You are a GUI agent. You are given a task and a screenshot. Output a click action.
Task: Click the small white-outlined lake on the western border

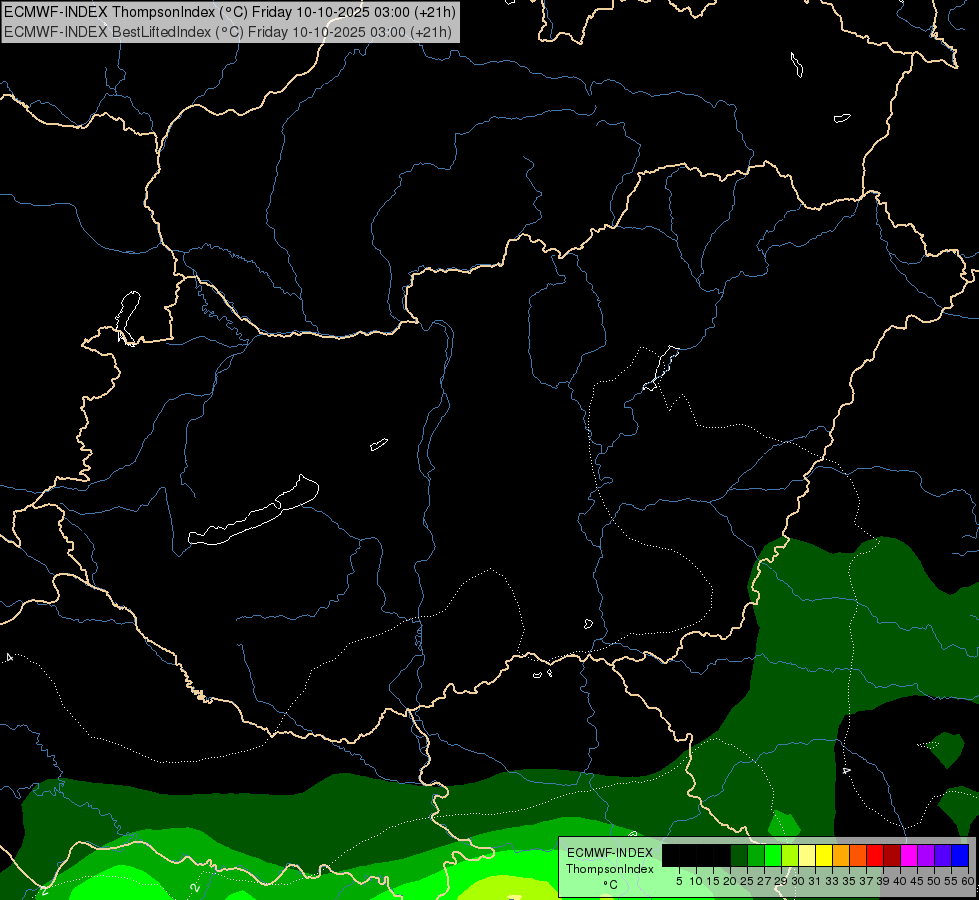point(127,314)
